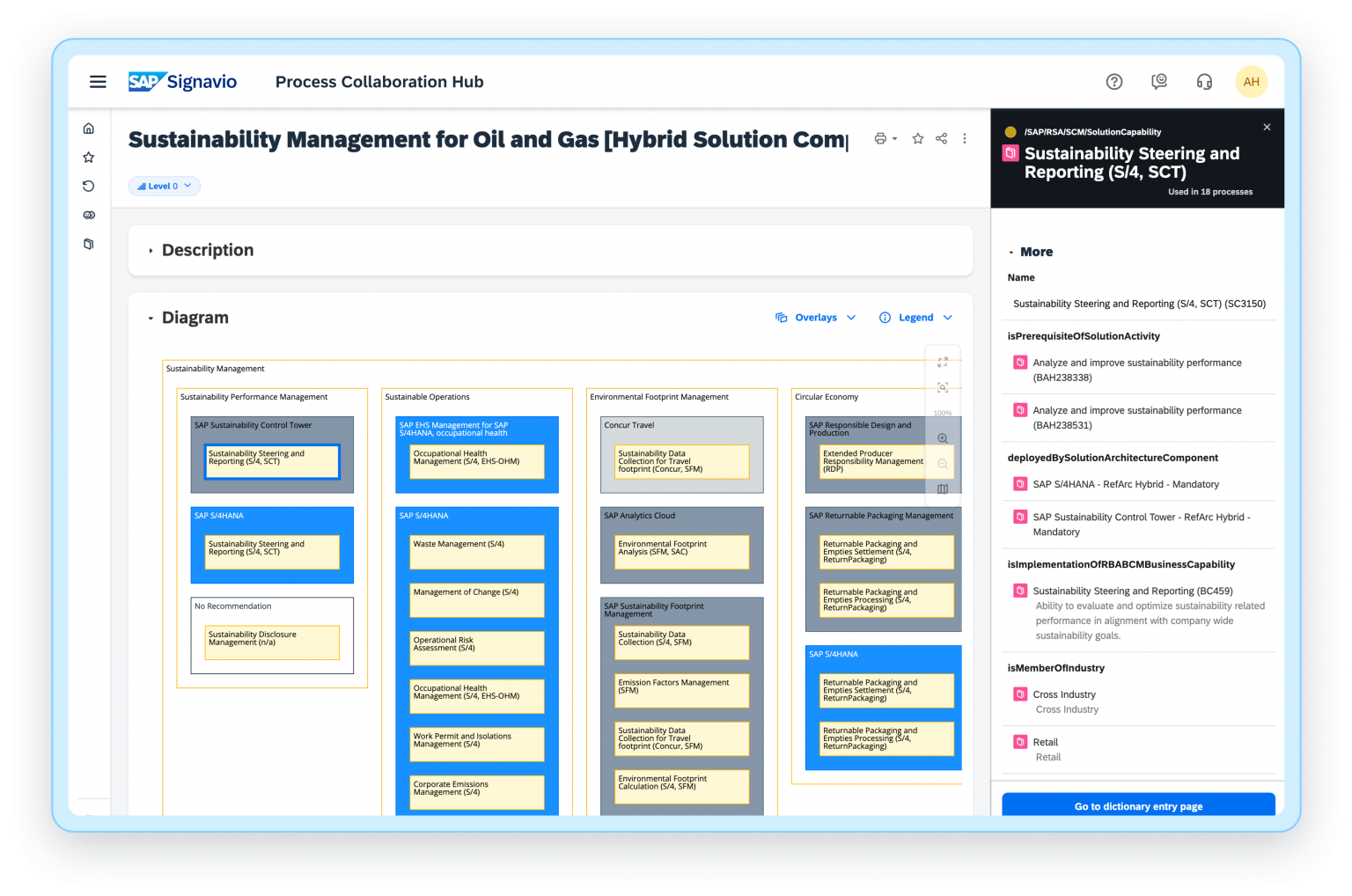1352x896 pixels.
Task: Open the hamburger navigation menu
Action: 98,81
